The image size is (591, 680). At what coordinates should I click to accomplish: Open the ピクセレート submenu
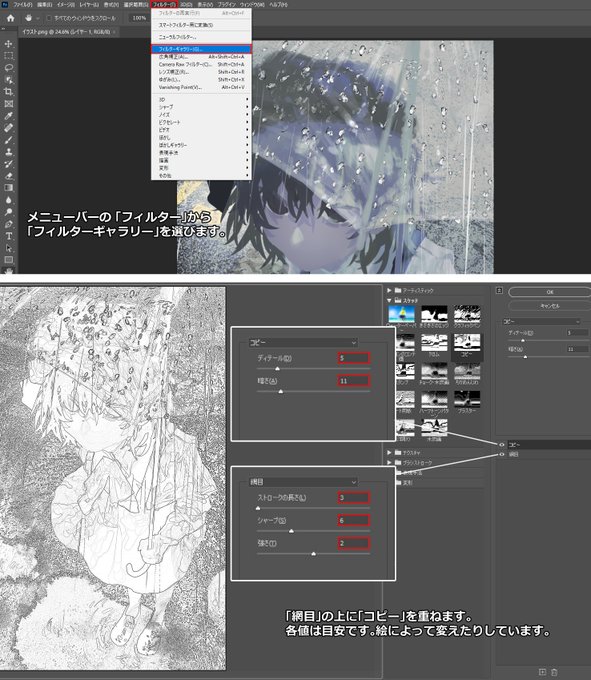[x=201, y=122]
